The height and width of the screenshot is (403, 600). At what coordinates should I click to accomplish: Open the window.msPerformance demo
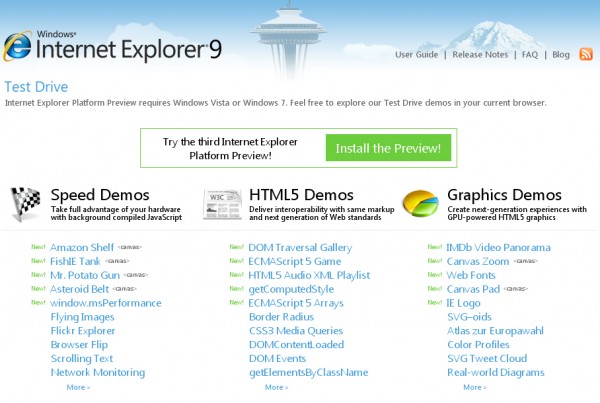click(106, 303)
